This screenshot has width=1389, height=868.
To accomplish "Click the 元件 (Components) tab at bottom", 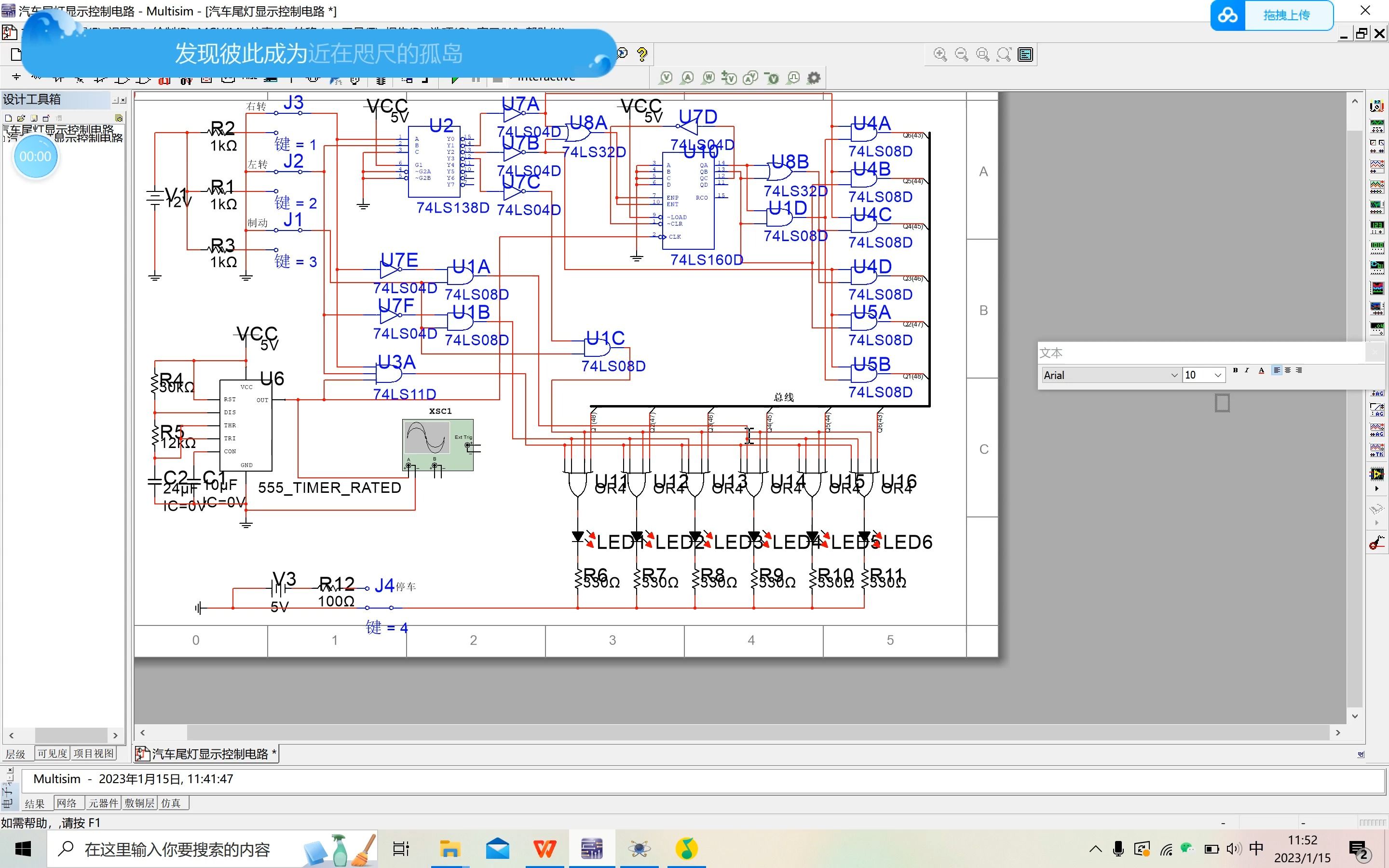I will point(104,803).
